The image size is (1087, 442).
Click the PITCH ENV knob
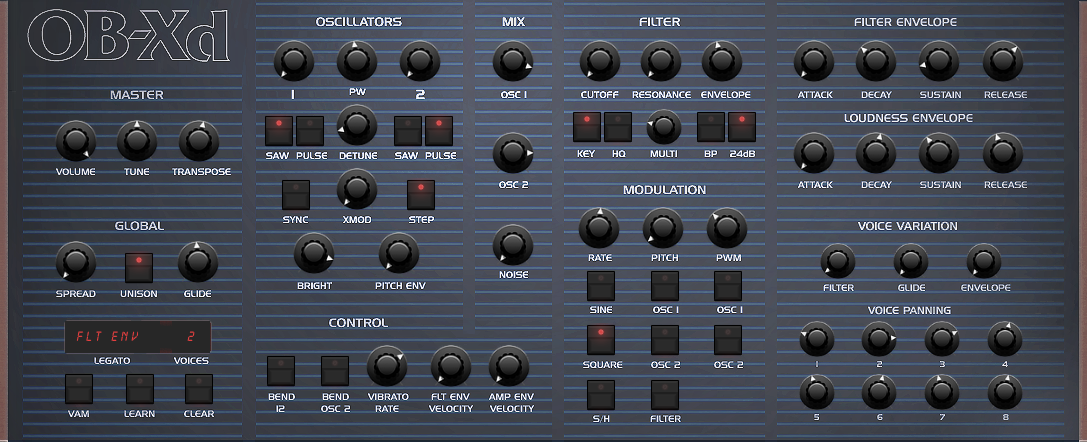click(x=399, y=253)
